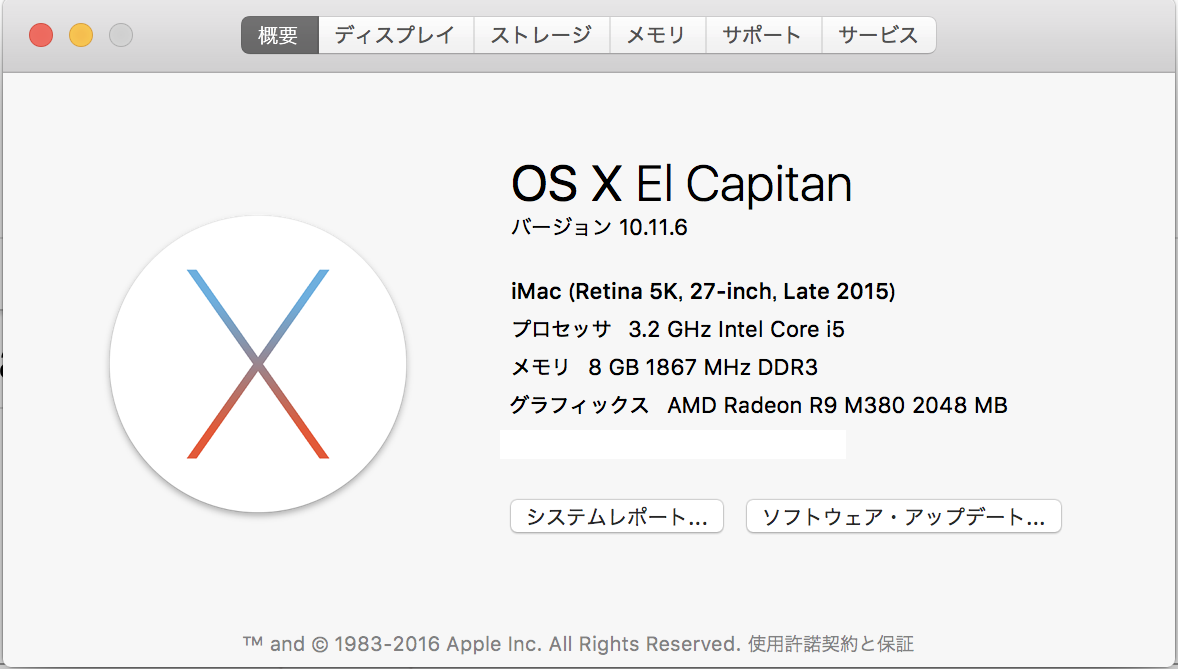This screenshot has width=1178, height=669.
Task: Open the 使用許諾契約と保証 link
Action: (830, 643)
